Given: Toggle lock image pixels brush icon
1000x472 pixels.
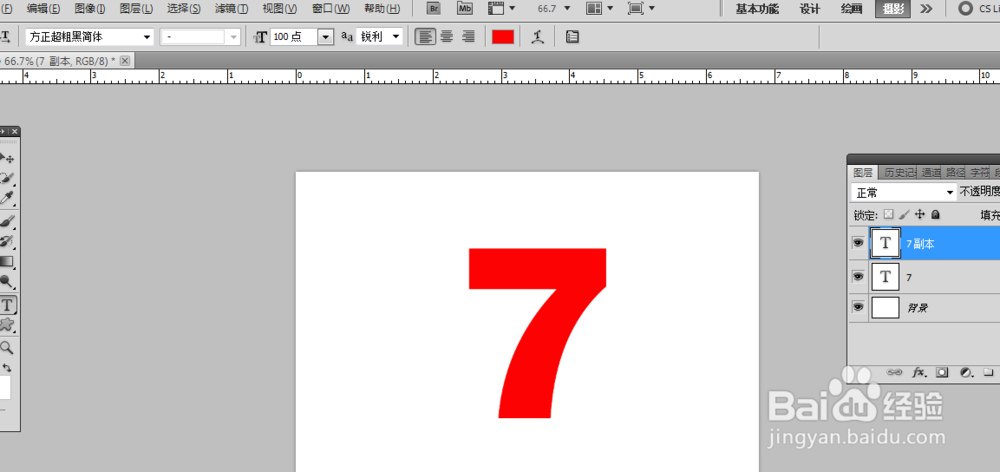Looking at the screenshot, I should coord(904,214).
